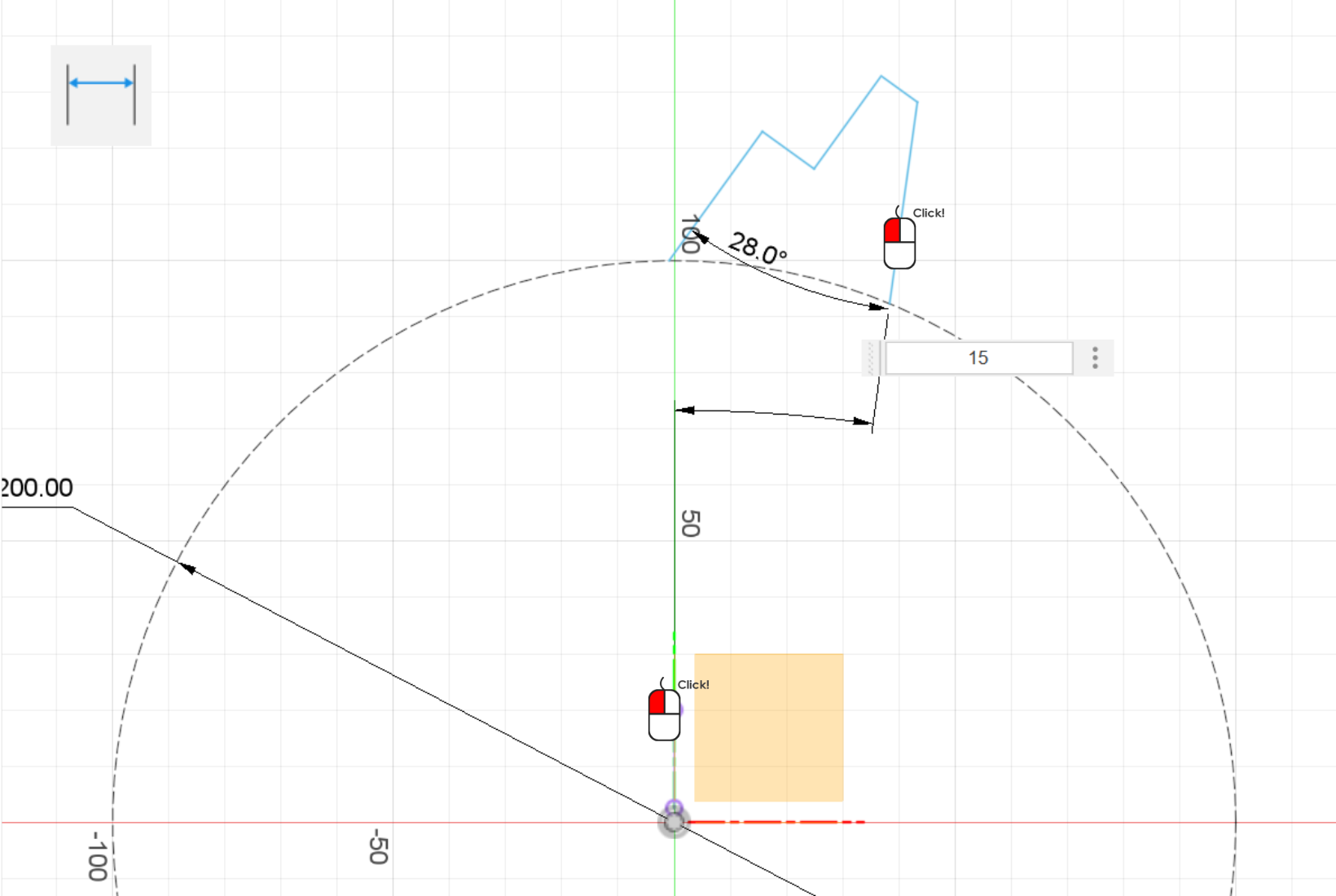This screenshot has width=1336, height=896.
Task: Select the orange shaded square profile
Action: click(x=768, y=727)
